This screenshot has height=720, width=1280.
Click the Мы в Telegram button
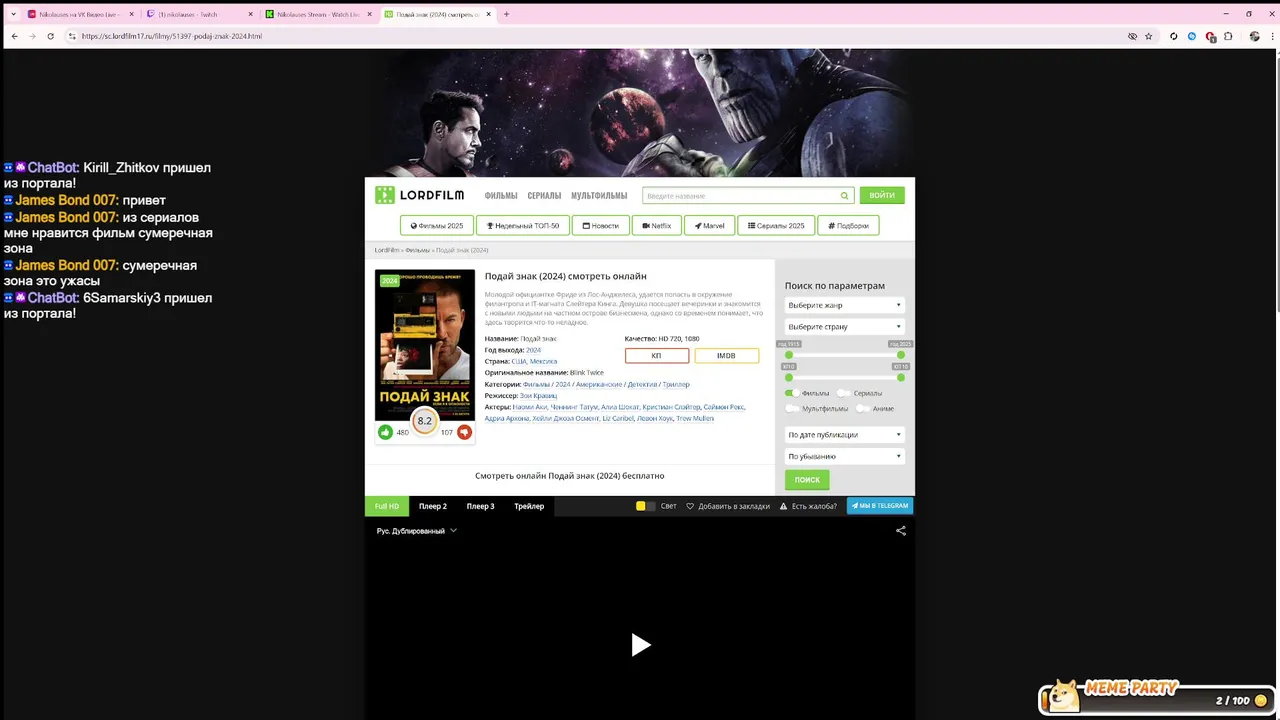[880, 506]
